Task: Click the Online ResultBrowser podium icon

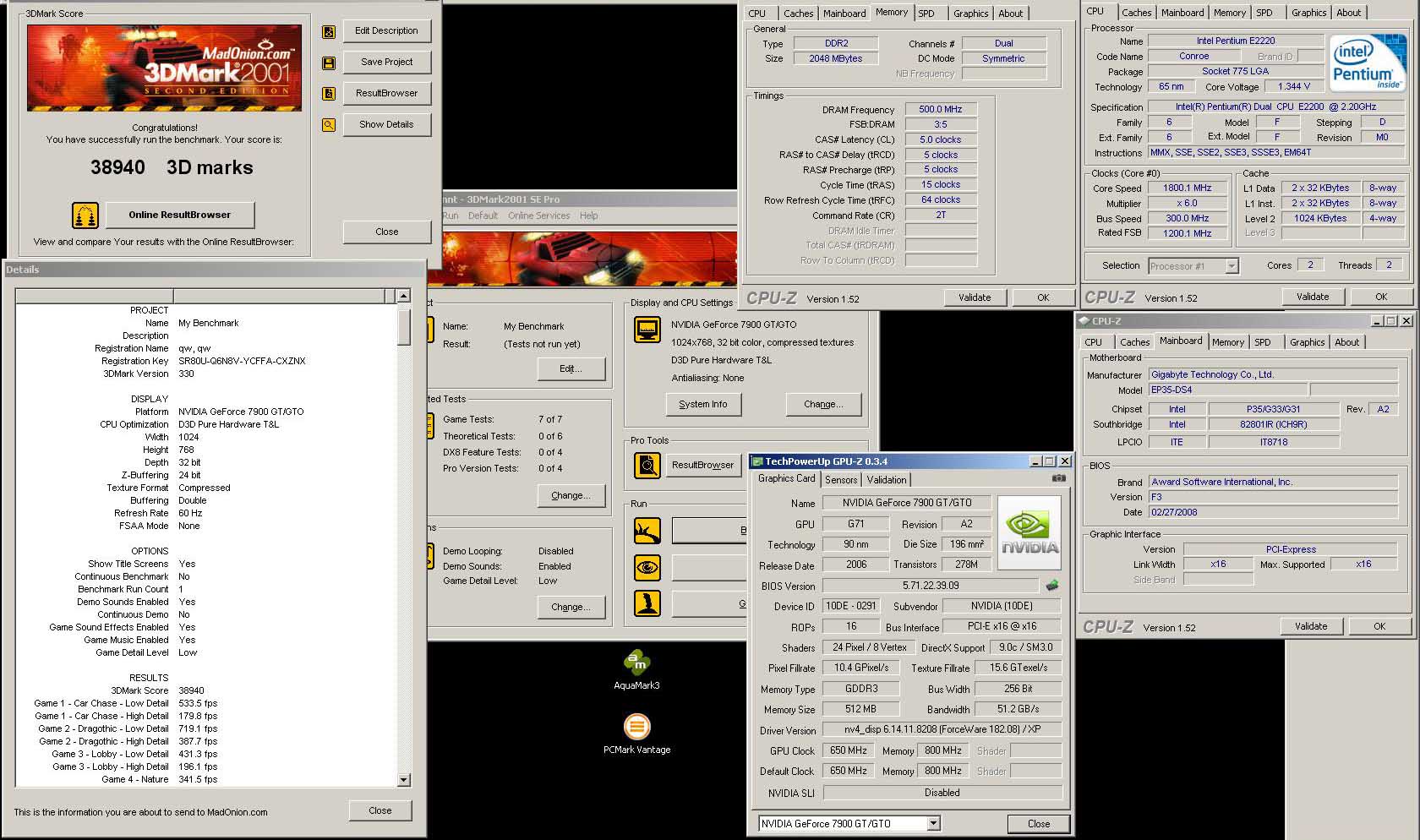Action: 85,215
